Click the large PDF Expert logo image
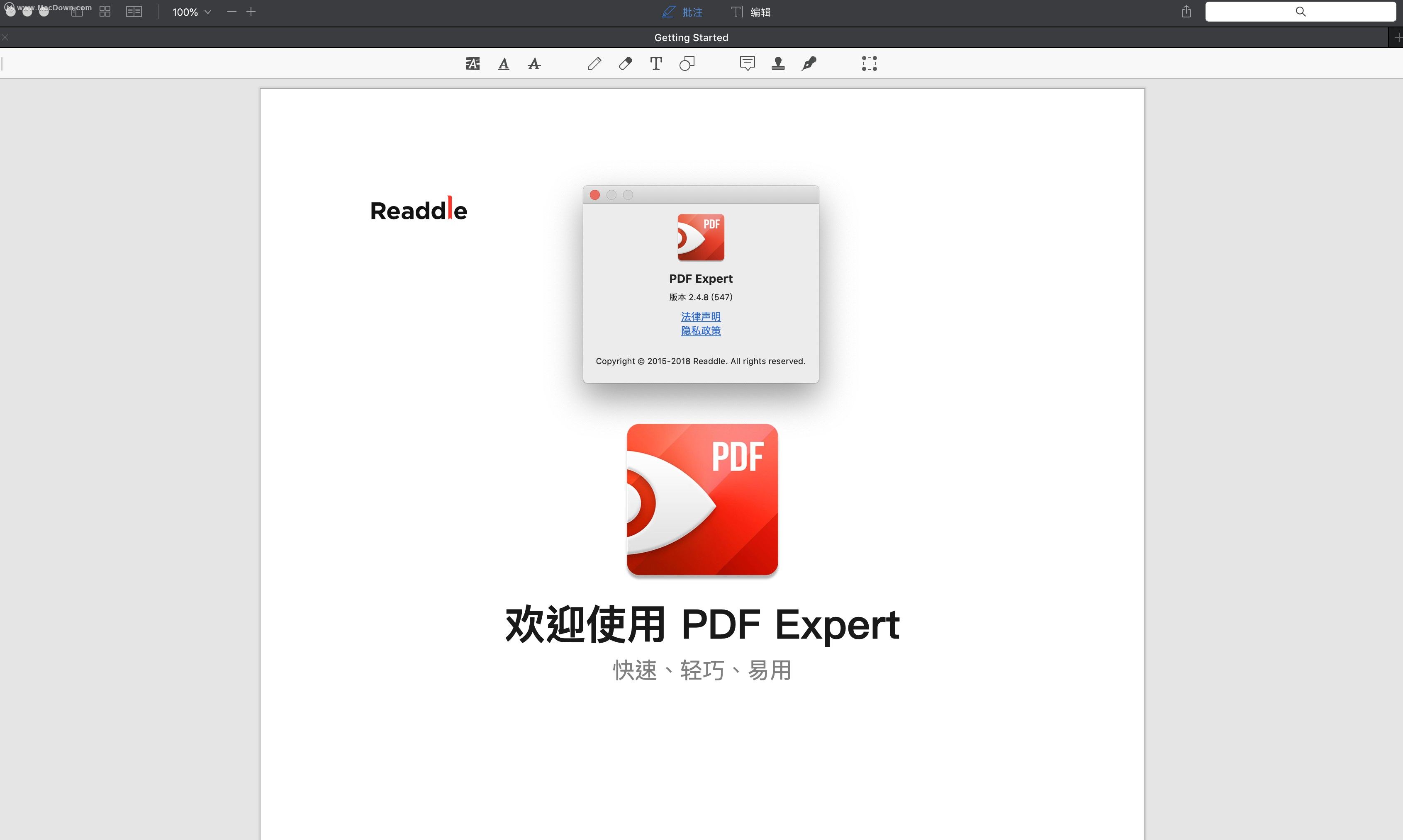The width and height of the screenshot is (1403, 840). 702,500
